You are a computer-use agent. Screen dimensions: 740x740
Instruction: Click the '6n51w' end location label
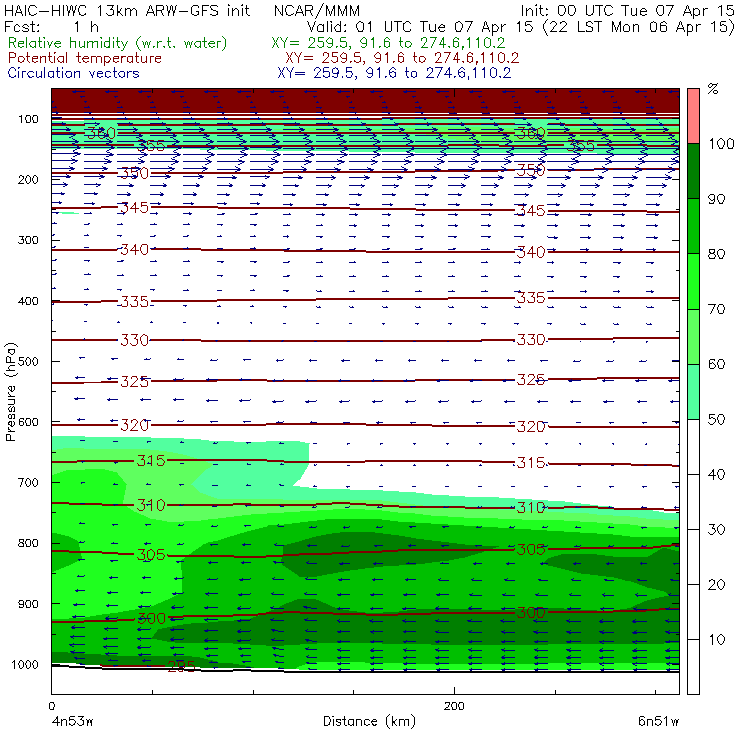point(658,722)
